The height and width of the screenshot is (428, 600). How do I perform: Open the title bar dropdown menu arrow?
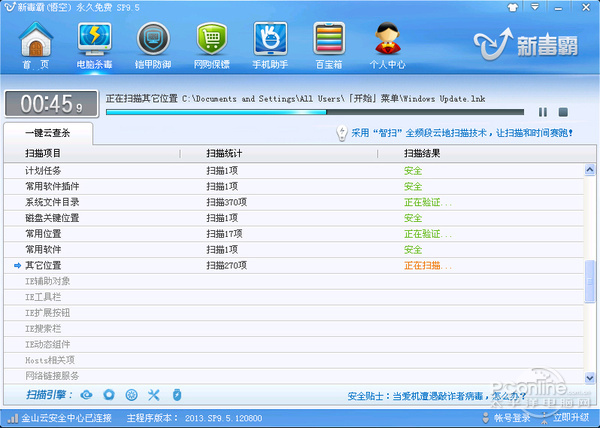[x=535, y=7]
